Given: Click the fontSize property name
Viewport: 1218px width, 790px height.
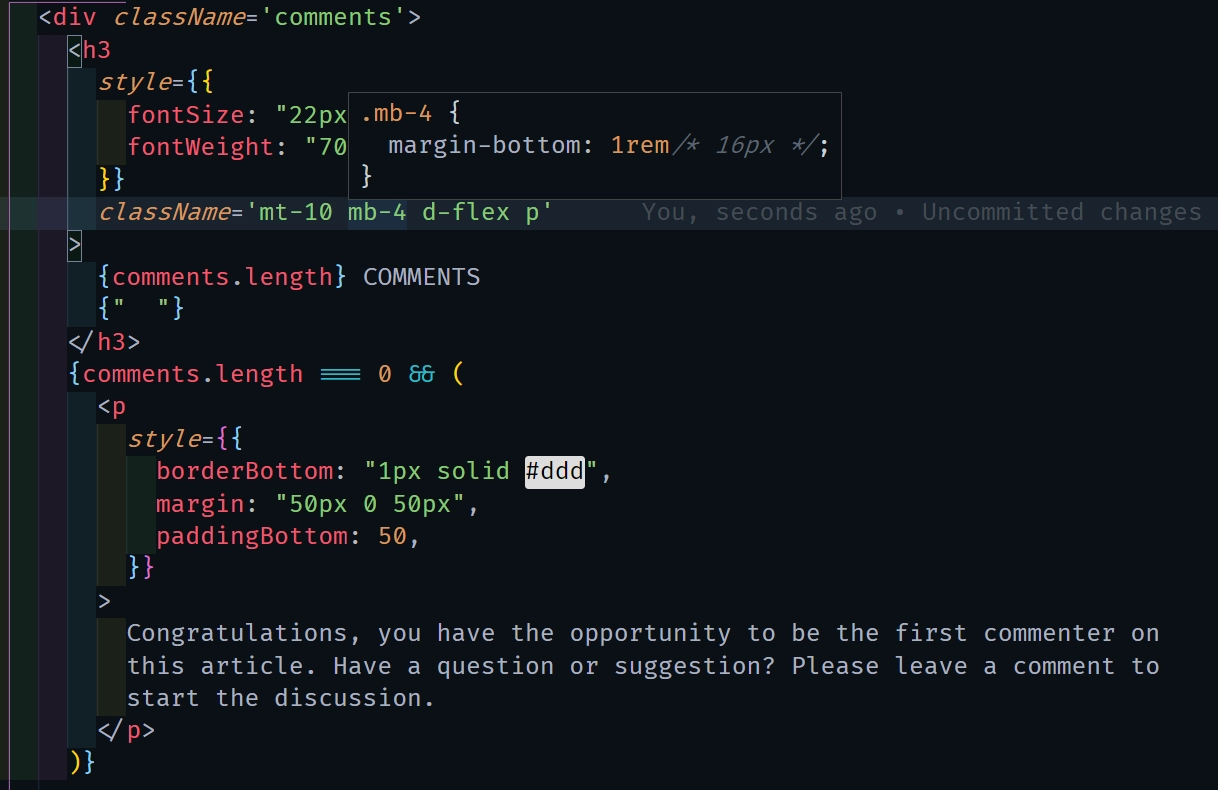Looking at the screenshot, I should click(185, 114).
